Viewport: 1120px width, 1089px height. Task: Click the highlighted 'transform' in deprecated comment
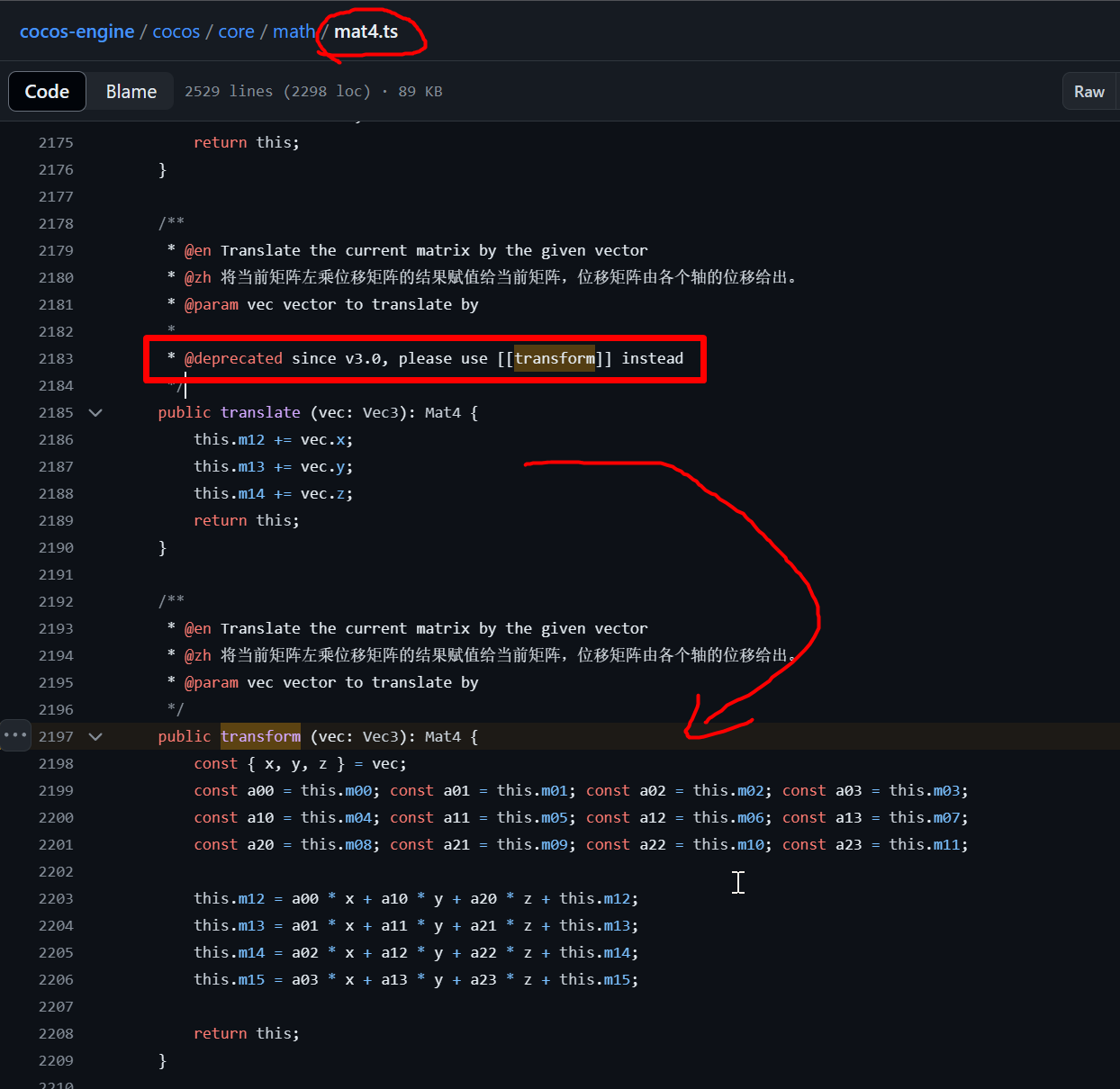tap(555, 358)
